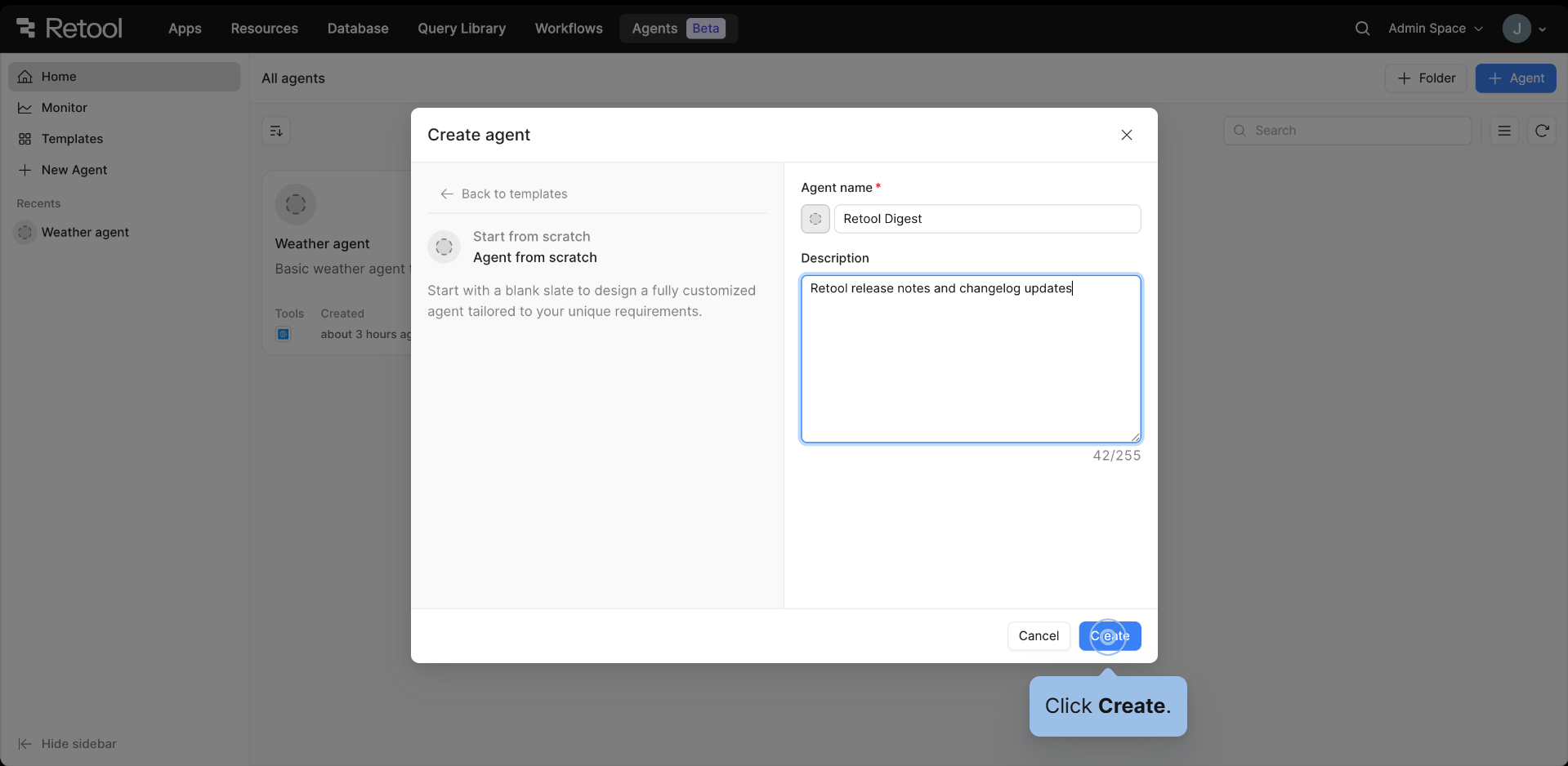The image size is (1568, 766).
Task: Click the Hide sidebar collapse icon
Action: pyautogui.click(x=25, y=744)
